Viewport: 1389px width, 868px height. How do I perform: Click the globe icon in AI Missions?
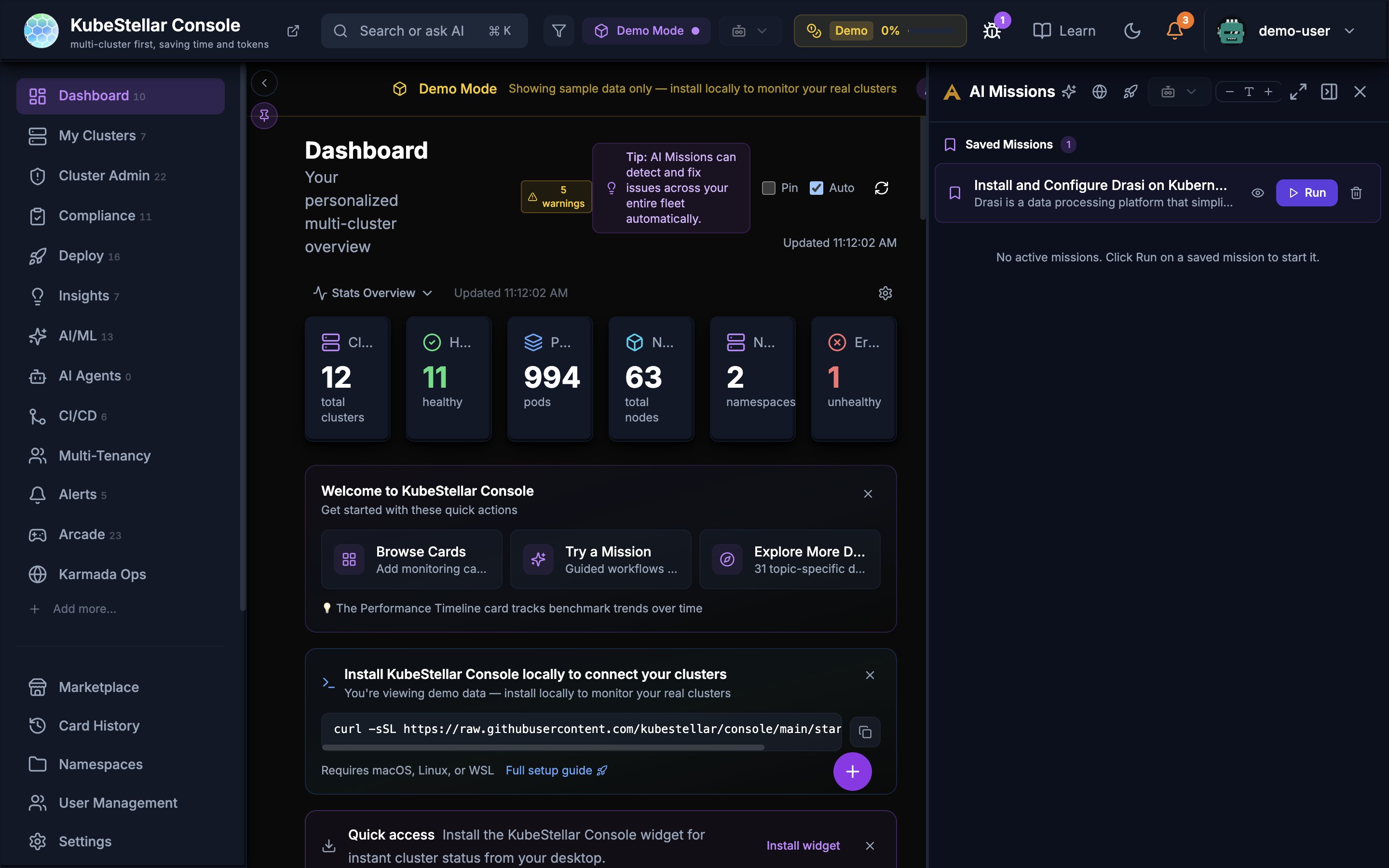[x=1099, y=92]
